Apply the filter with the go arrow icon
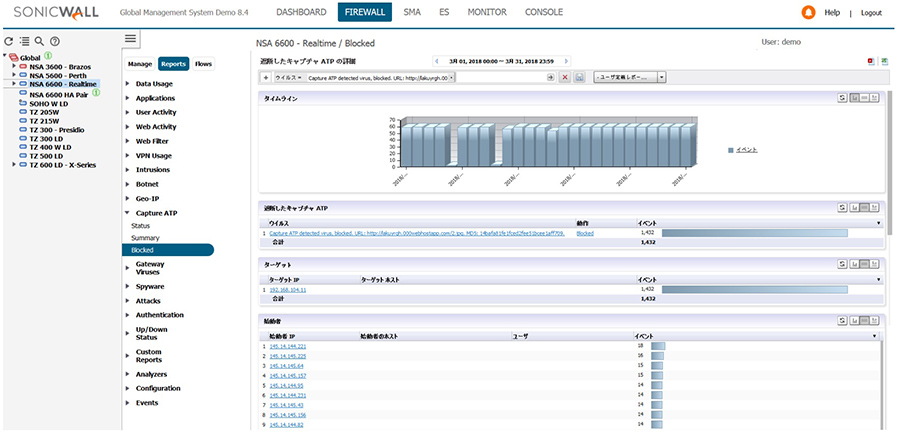Screen dimensions: 900x448 [550, 77]
